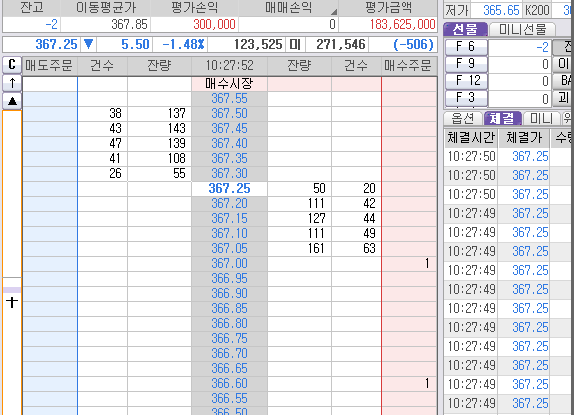The image size is (574, 415).
Task: Select price 367.30 in ladder
Action: tap(229, 173)
